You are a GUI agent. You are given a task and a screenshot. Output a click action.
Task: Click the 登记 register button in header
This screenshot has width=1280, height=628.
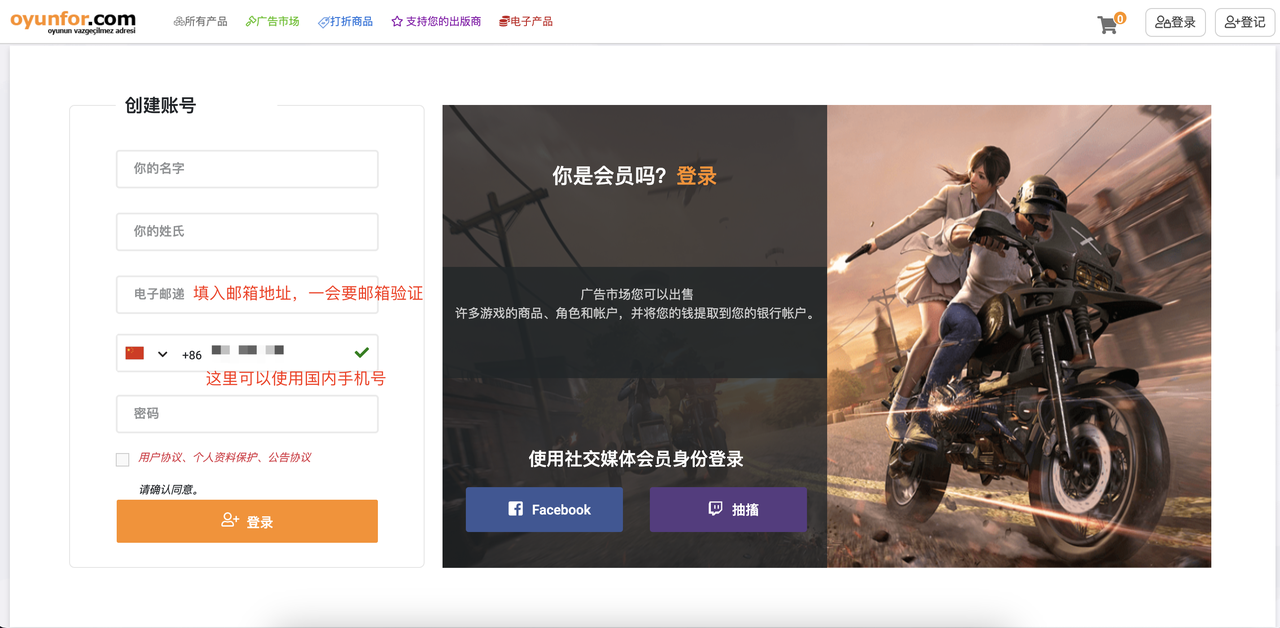[x=1244, y=22]
